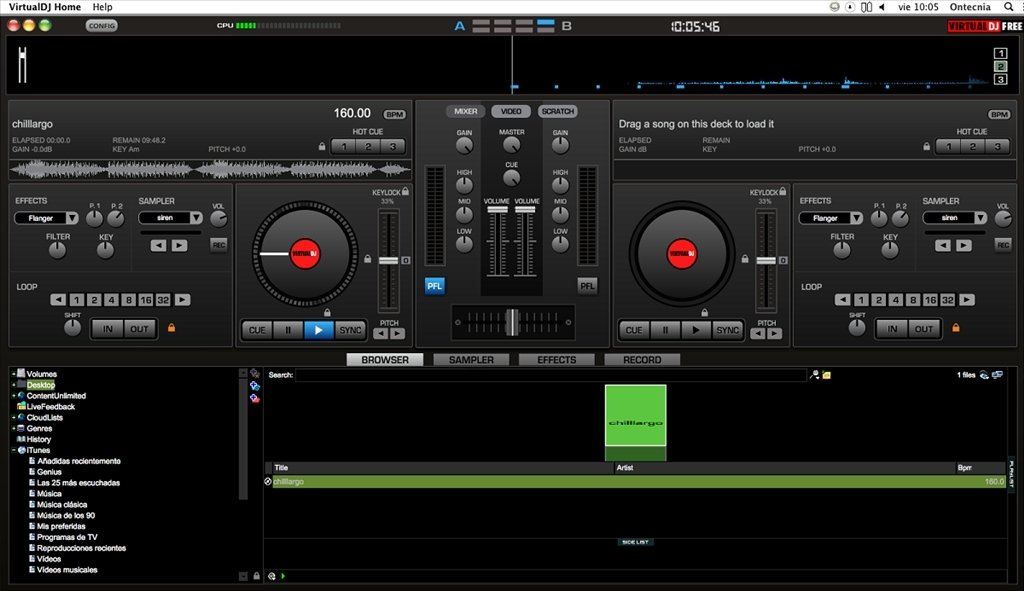
Task: Click SYNC on the left deck
Action: point(350,330)
